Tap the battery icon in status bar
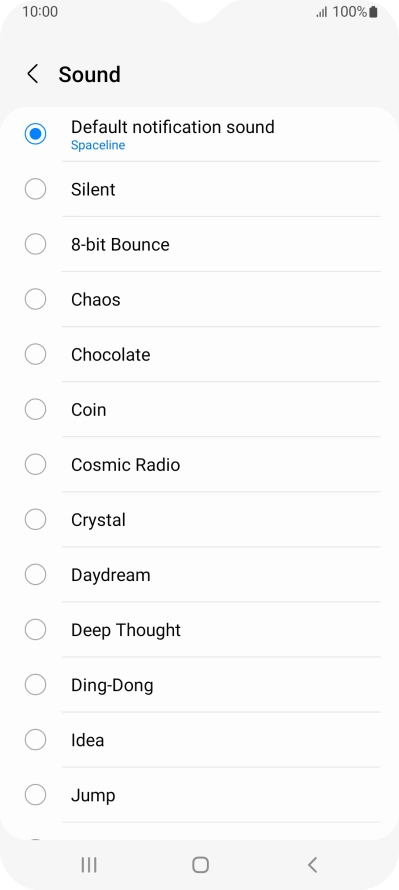 [373, 12]
